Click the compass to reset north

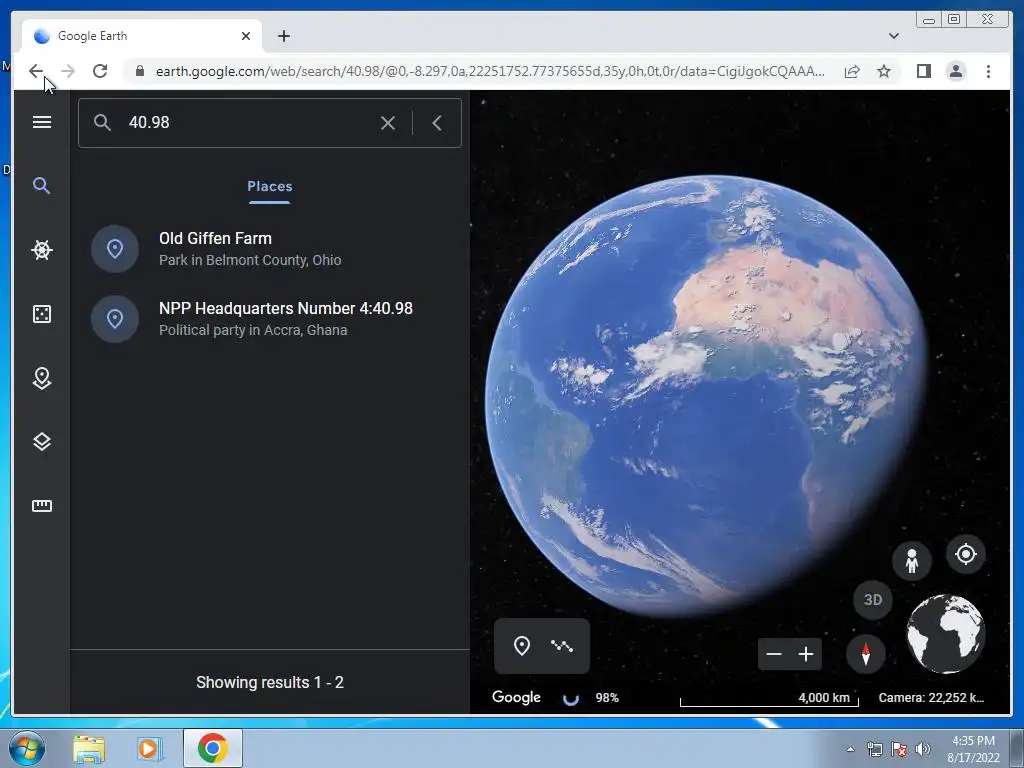click(866, 654)
